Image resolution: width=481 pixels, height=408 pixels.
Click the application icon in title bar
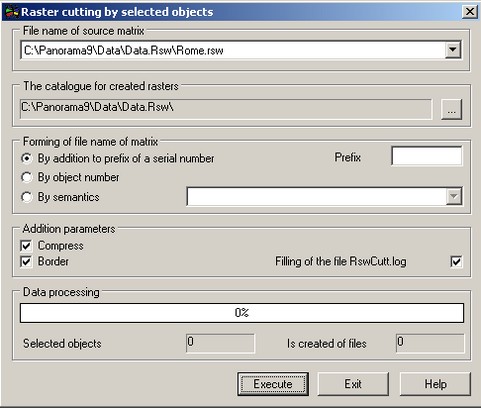click(x=12, y=12)
